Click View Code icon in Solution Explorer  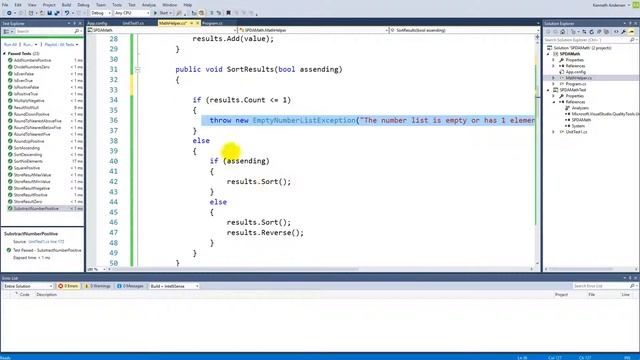click(x=616, y=32)
